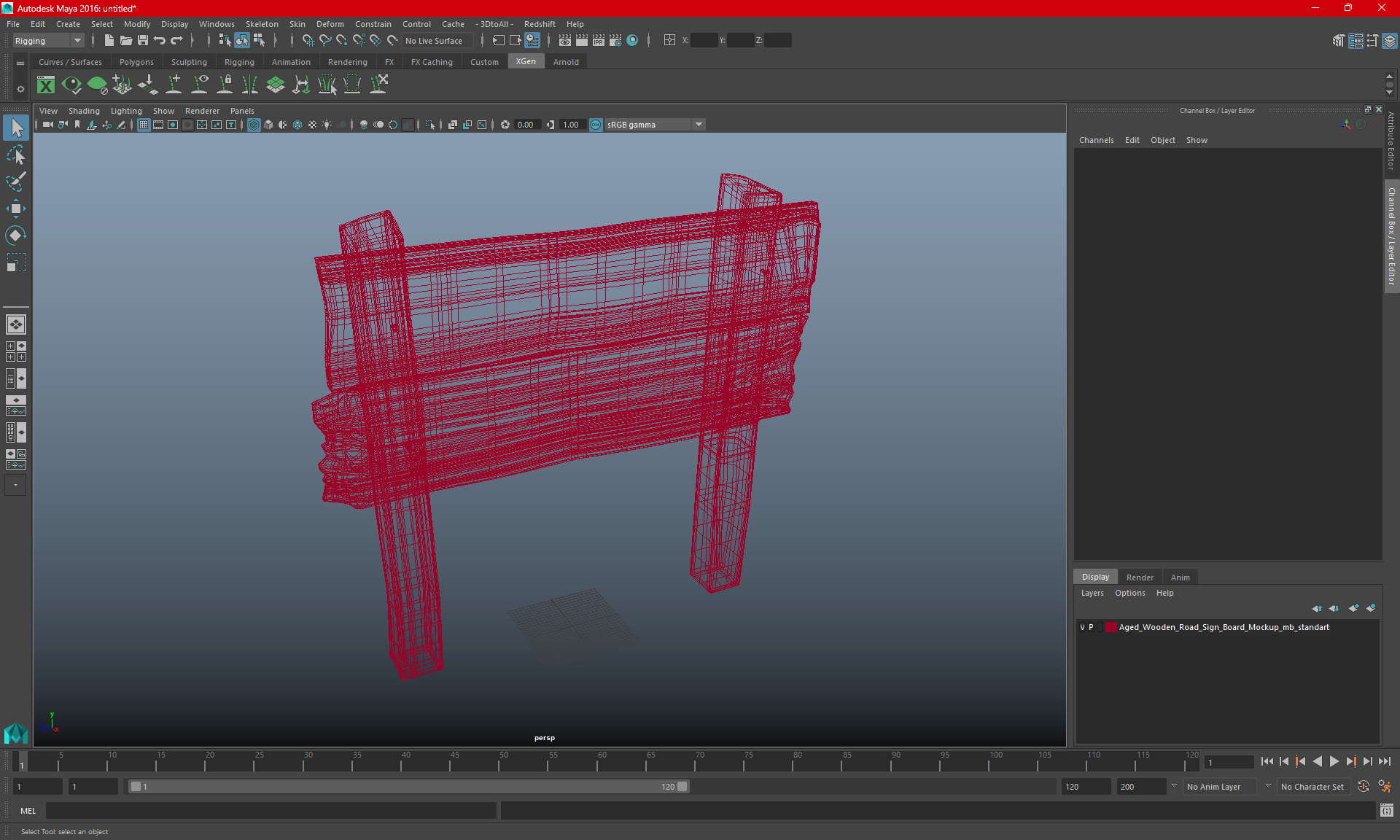Click the add guides icon on shelf
This screenshot has width=1400, height=840.
pyautogui.click(x=174, y=85)
